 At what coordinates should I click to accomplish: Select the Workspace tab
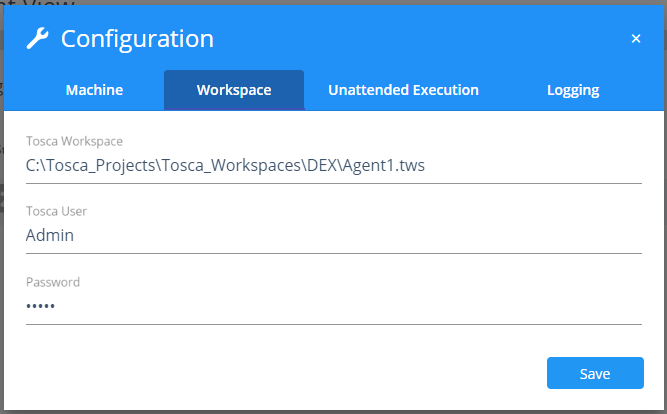(234, 90)
